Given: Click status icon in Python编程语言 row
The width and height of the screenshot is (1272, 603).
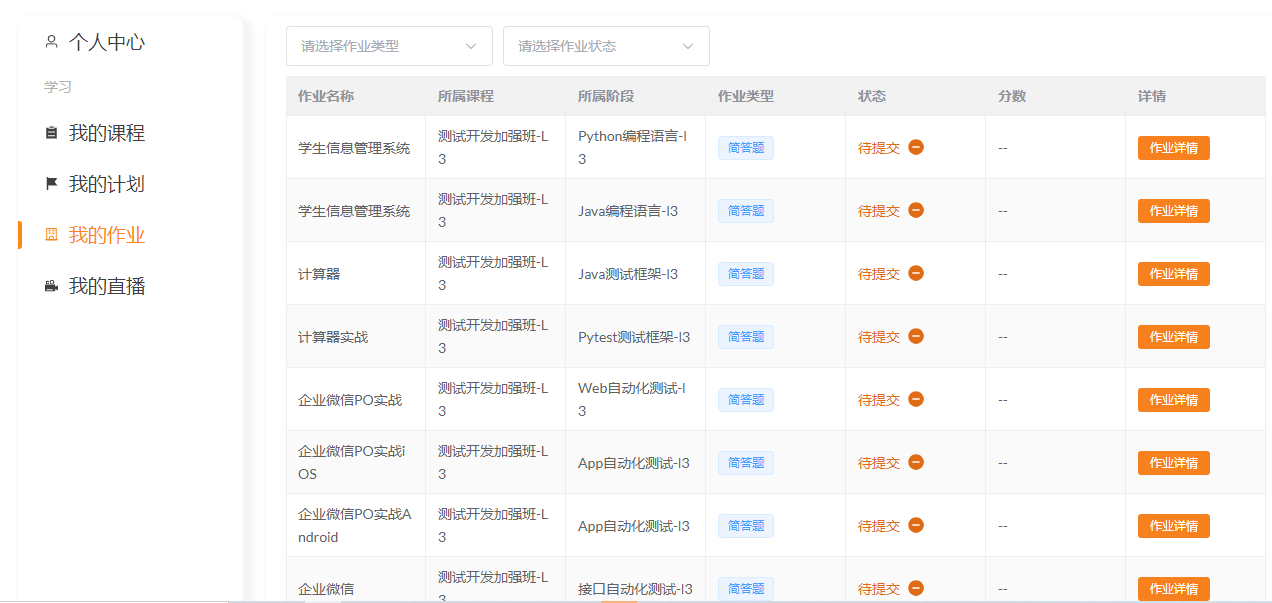Looking at the screenshot, I should pos(916,147).
